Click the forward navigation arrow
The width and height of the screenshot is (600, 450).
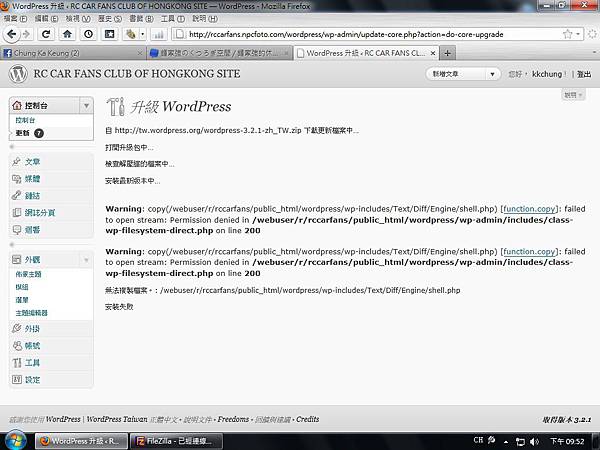[x=26, y=34]
